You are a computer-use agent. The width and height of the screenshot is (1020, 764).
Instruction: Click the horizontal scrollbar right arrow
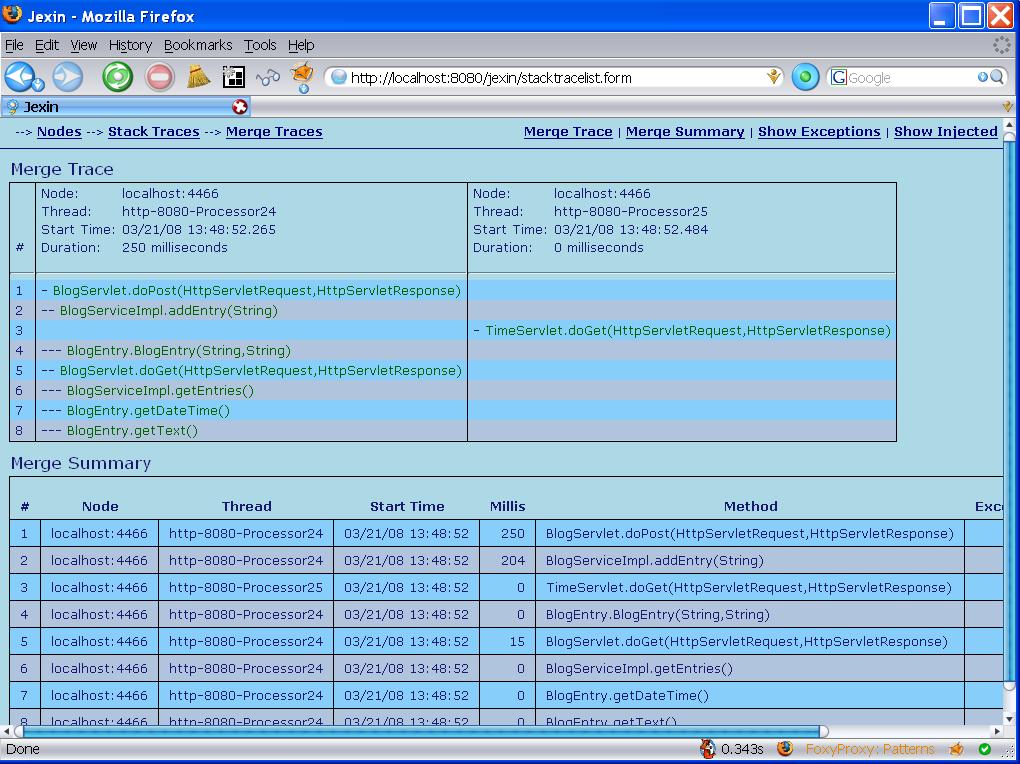coord(997,731)
